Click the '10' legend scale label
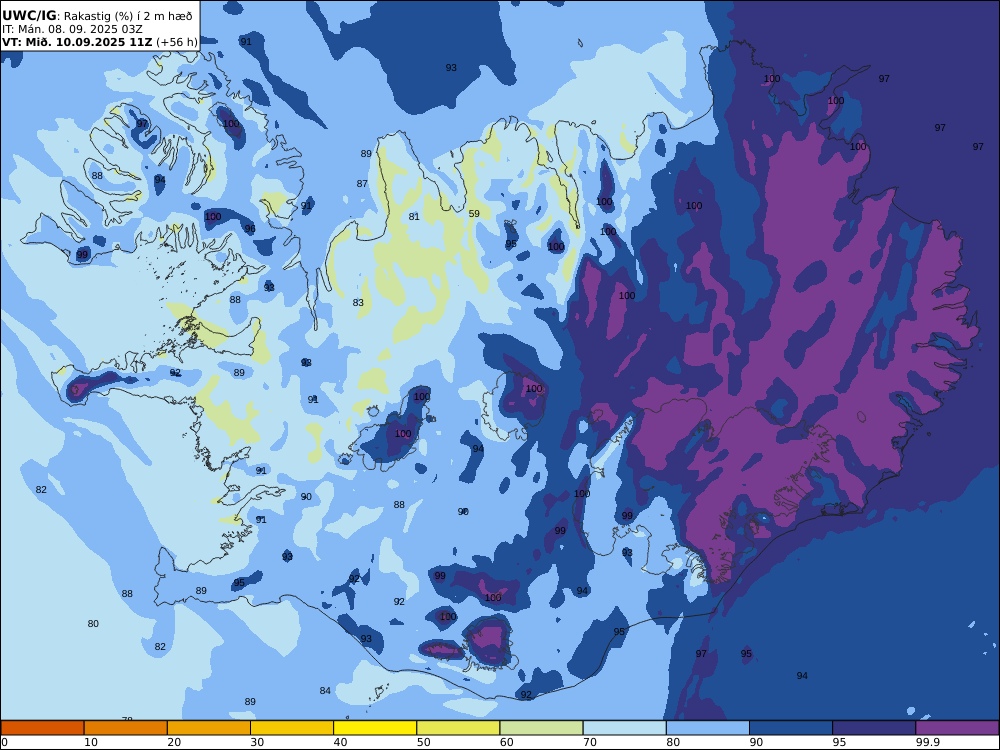The image size is (1000, 750). pos(91,742)
